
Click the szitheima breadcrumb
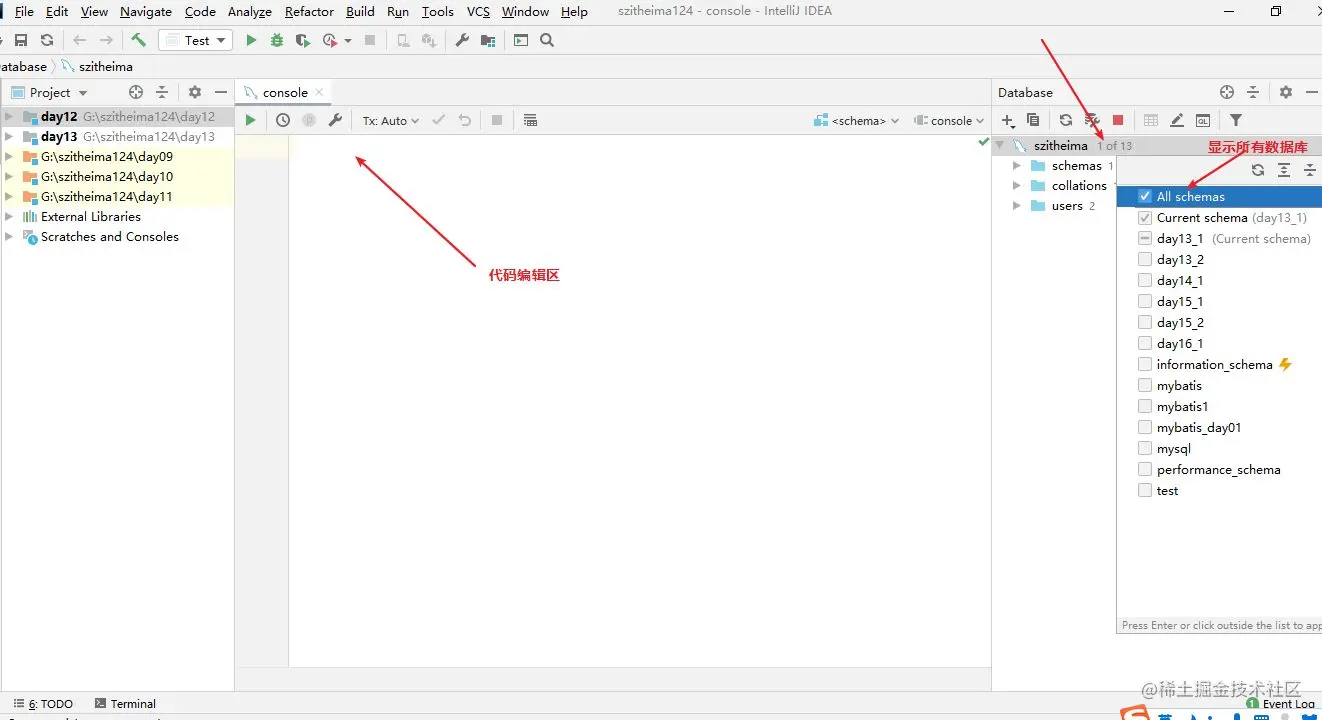point(97,67)
